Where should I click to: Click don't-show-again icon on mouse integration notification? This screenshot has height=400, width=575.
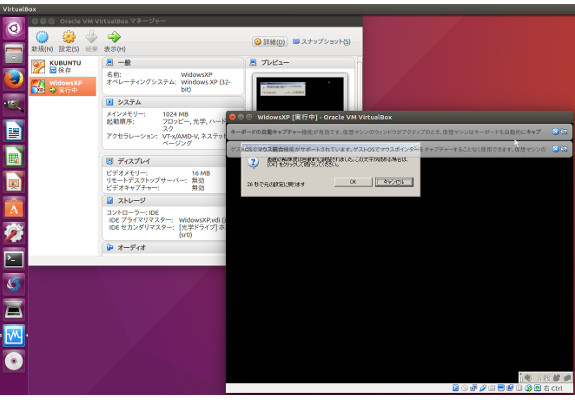click(564, 149)
